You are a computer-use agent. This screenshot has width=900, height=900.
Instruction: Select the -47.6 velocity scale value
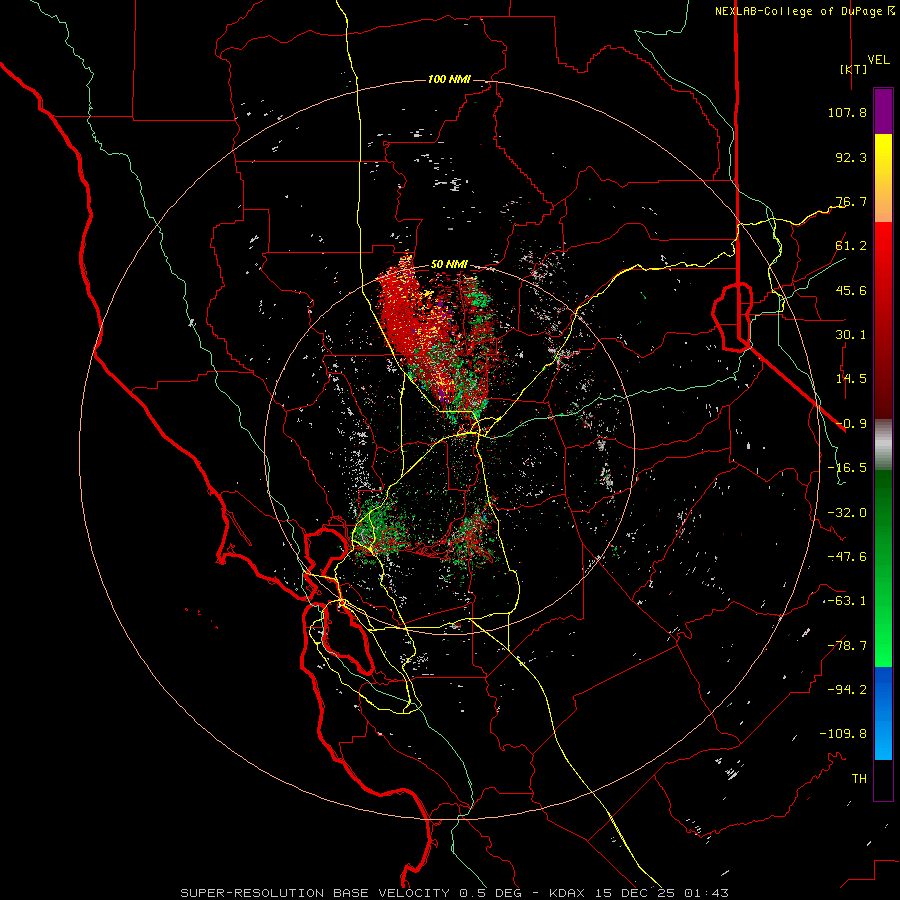click(x=847, y=557)
